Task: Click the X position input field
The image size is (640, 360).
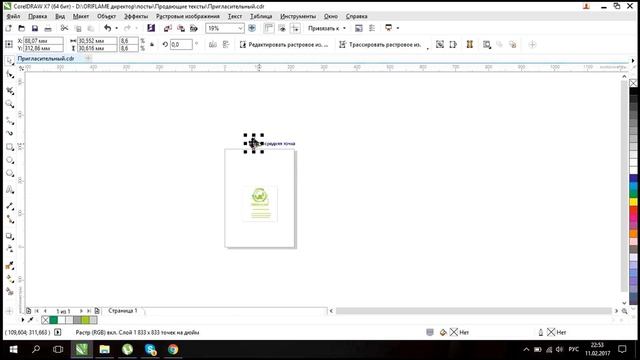Action: [43, 41]
